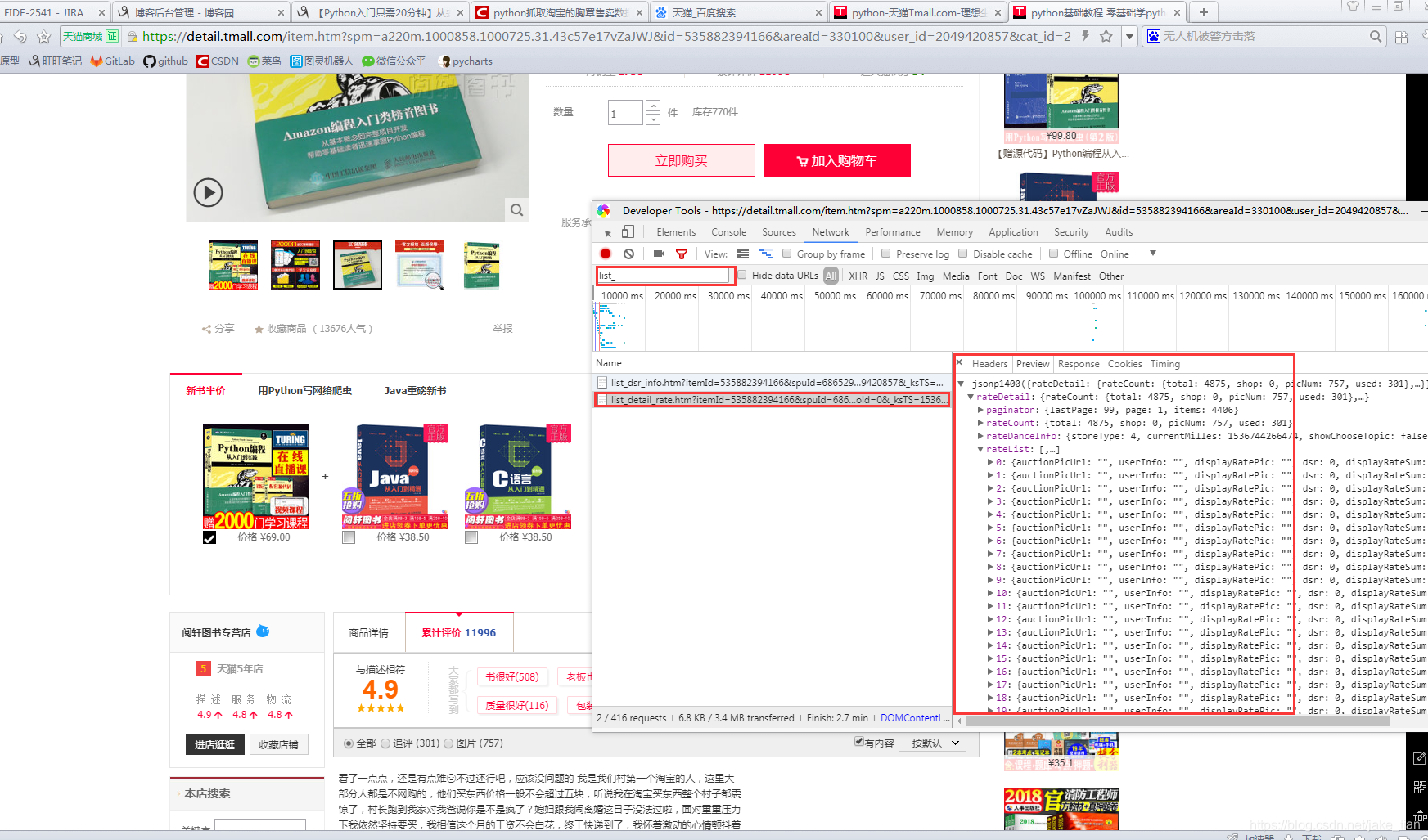Click 收藏店铺 button
This screenshot has height=840, width=1428.
click(x=278, y=744)
